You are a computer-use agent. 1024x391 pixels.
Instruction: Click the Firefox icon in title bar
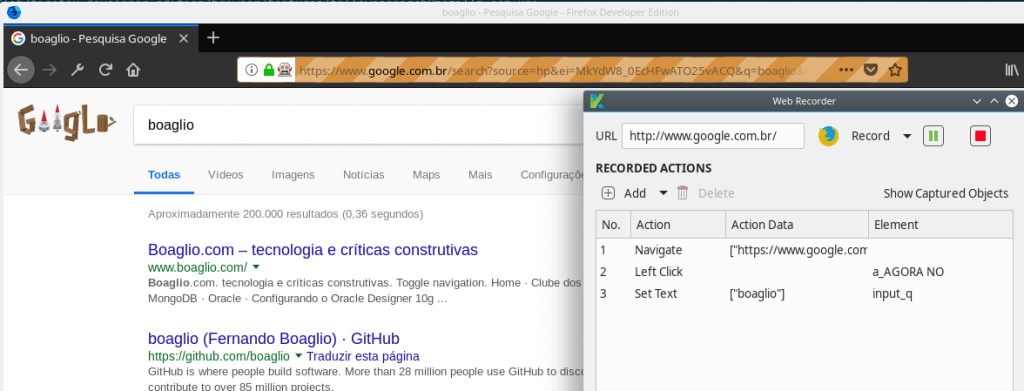[x=14, y=12]
